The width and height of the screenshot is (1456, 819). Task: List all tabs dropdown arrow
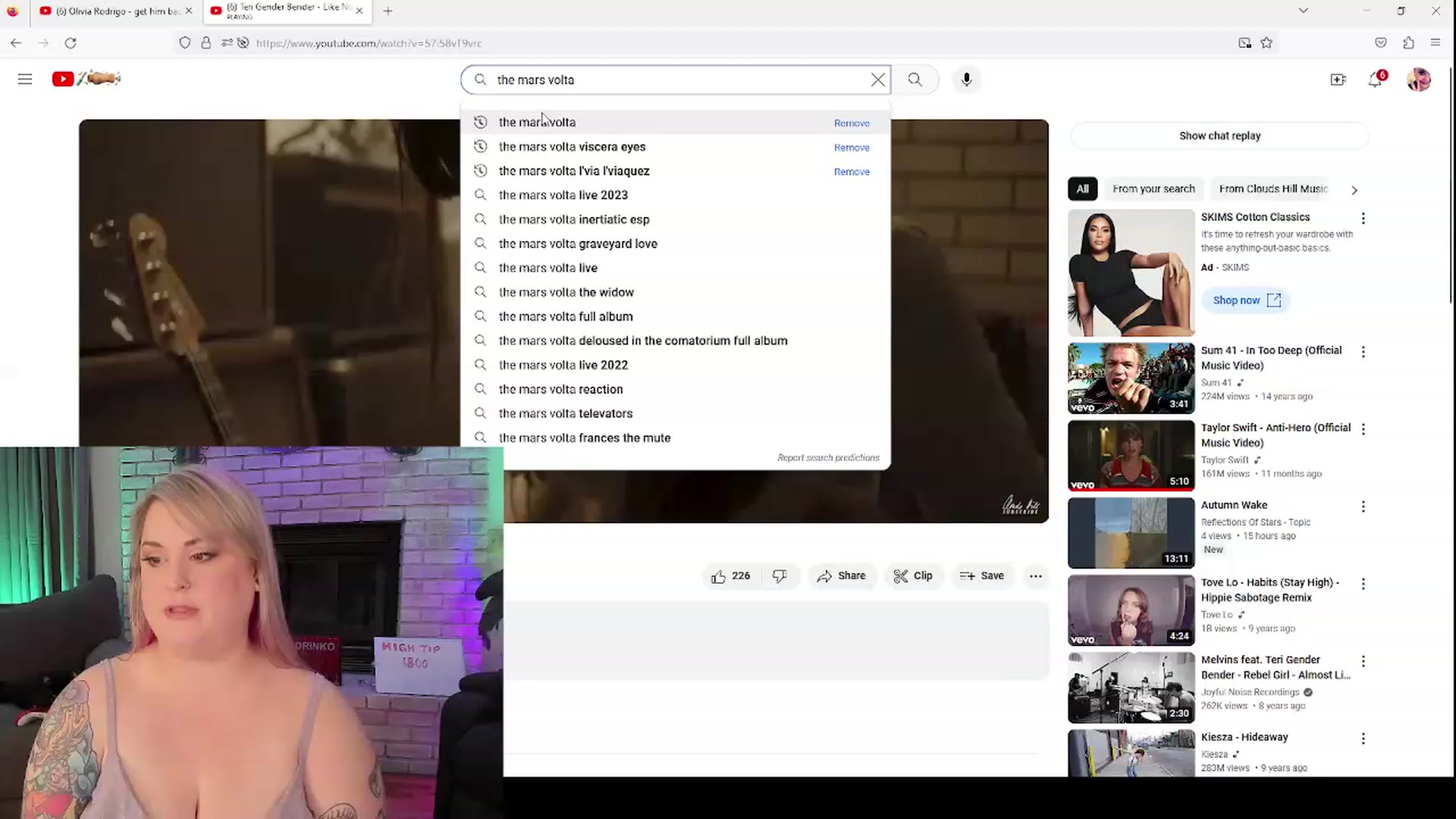click(x=1303, y=11)
